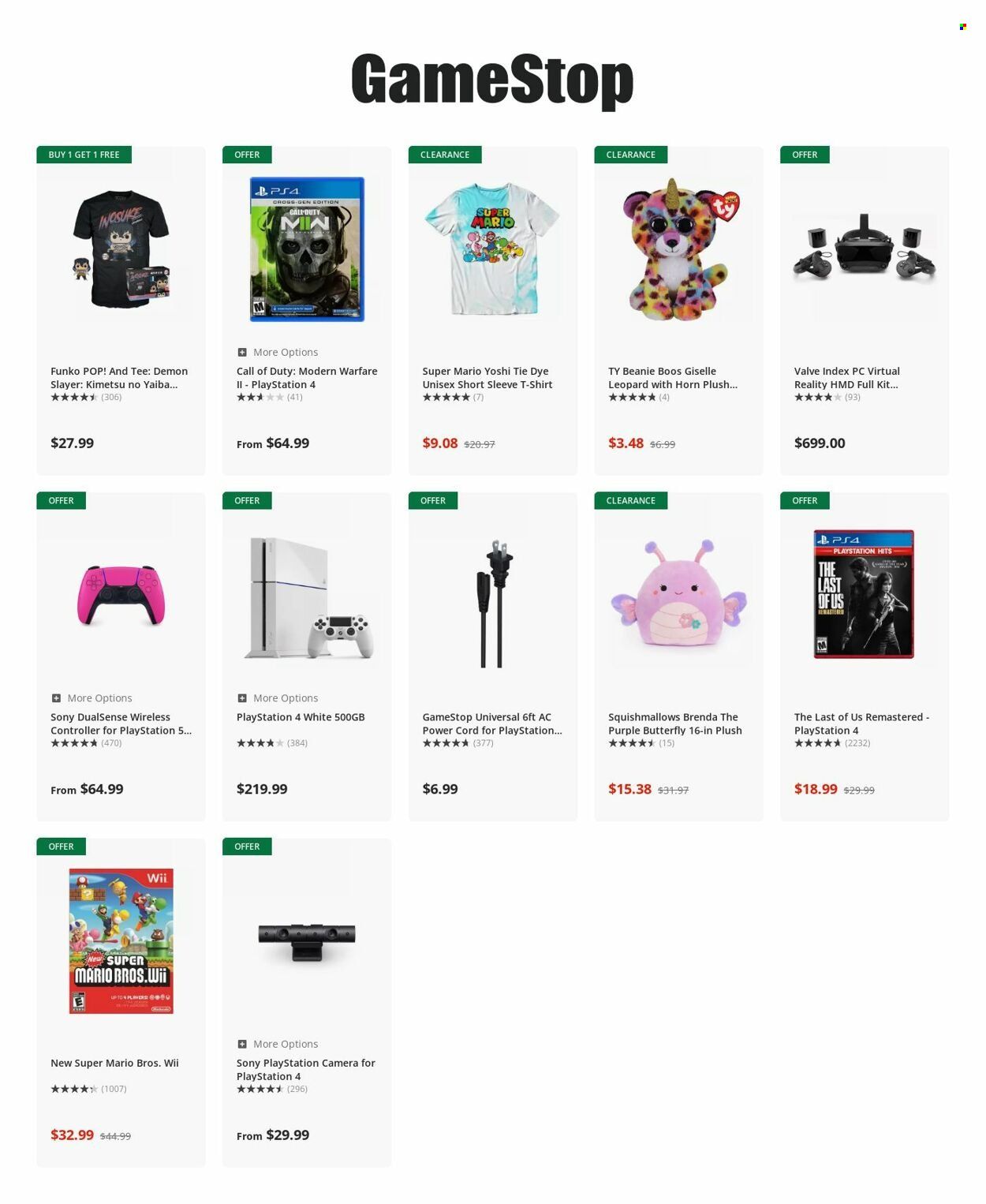Click CLEARANCE badge on Super Mario T-Shirt
Viewport: 986px width, 1204px height.
click(x=445, y=155)
